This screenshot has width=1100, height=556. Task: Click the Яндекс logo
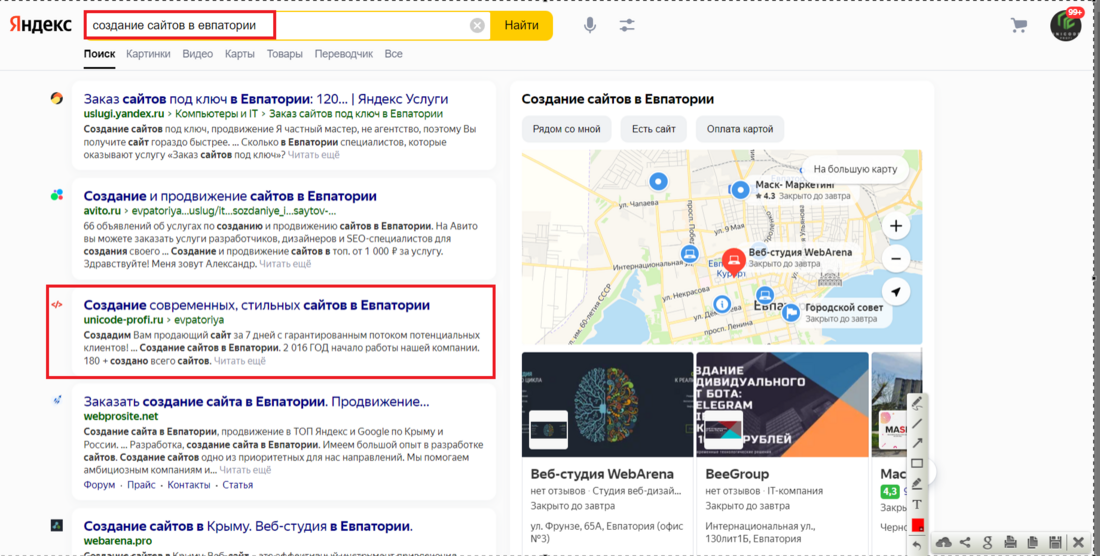coord(41,25)
